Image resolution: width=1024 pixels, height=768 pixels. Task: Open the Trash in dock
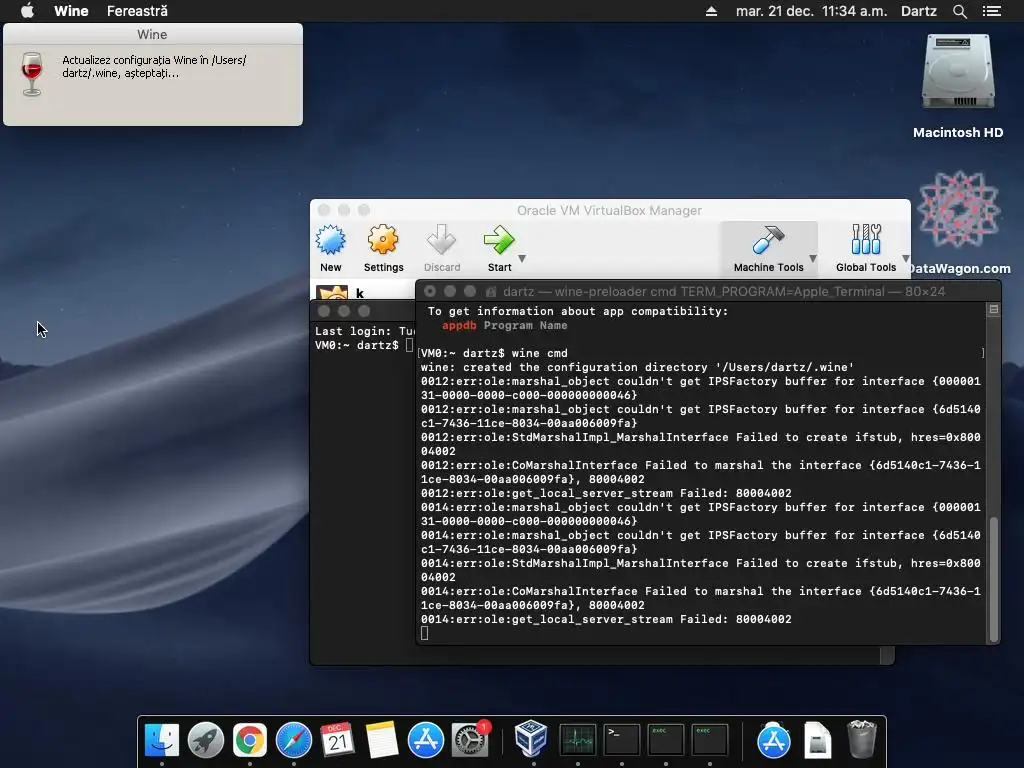861,739
